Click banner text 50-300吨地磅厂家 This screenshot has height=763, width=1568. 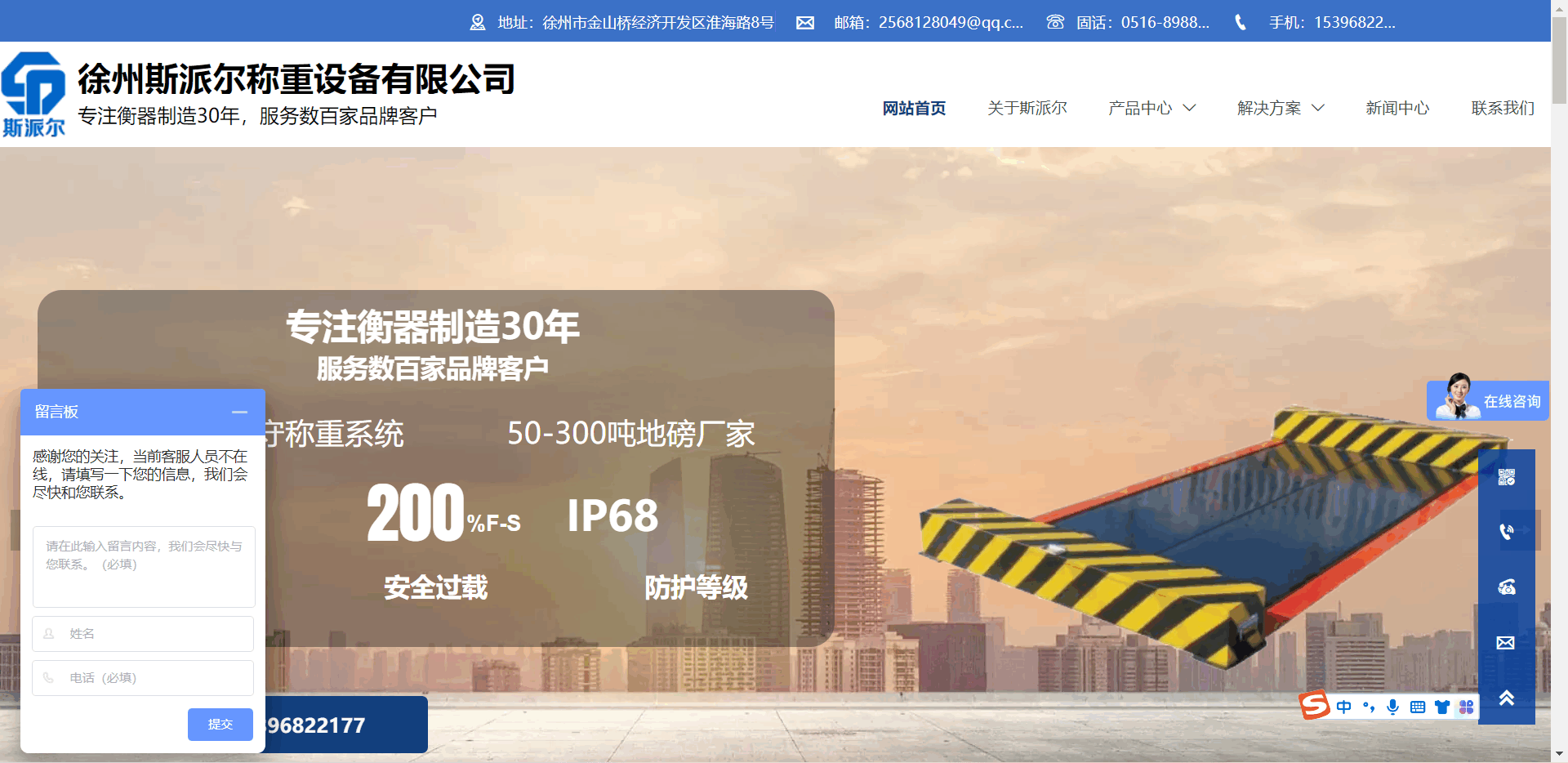[631, 434]
